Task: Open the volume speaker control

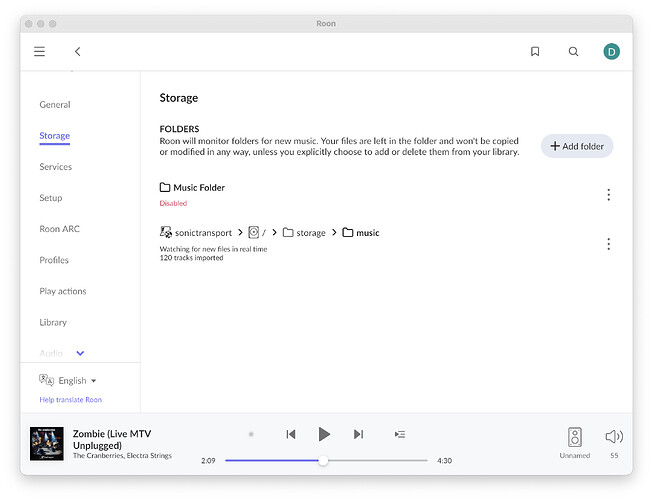Action: click(x=614, y=437)
